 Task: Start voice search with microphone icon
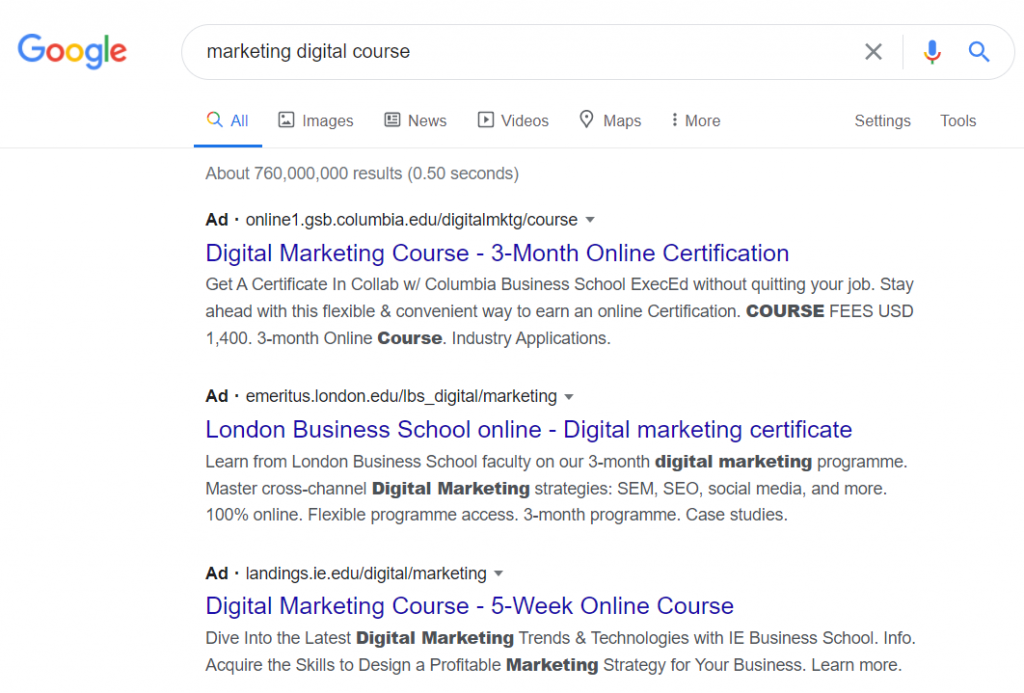(932, 52)
